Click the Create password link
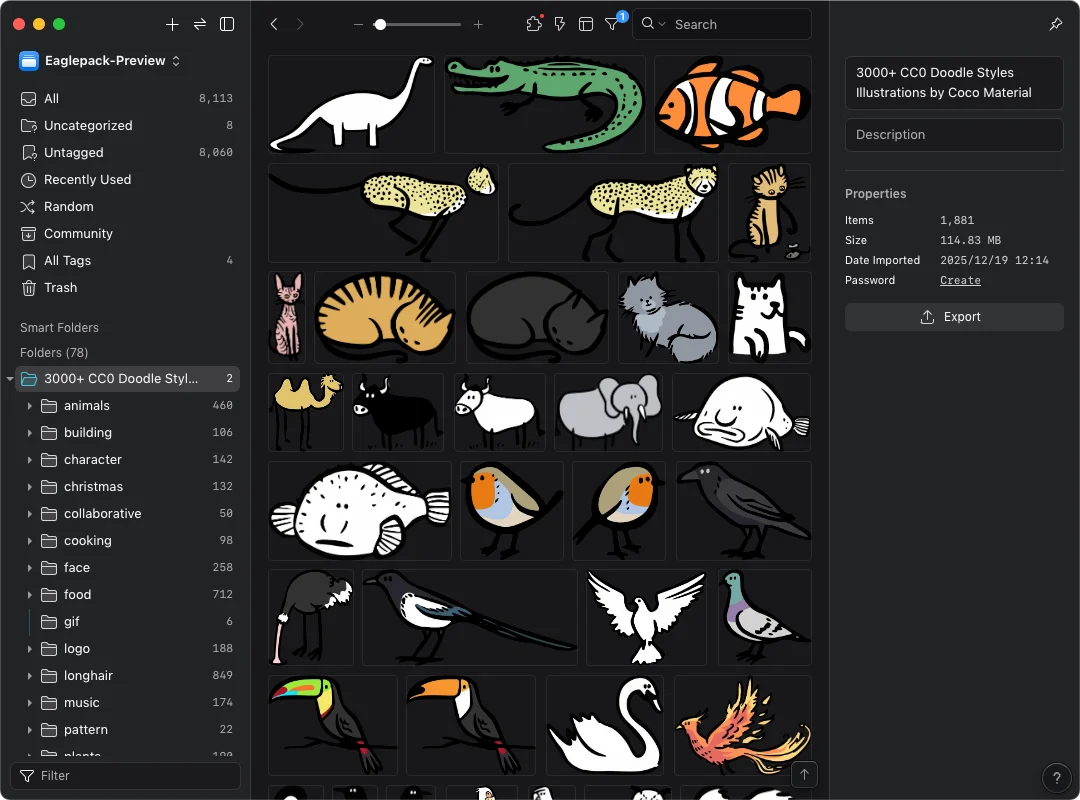This screenshot has height=800, width=1080. pyautogui.click(x=960, y=281)
